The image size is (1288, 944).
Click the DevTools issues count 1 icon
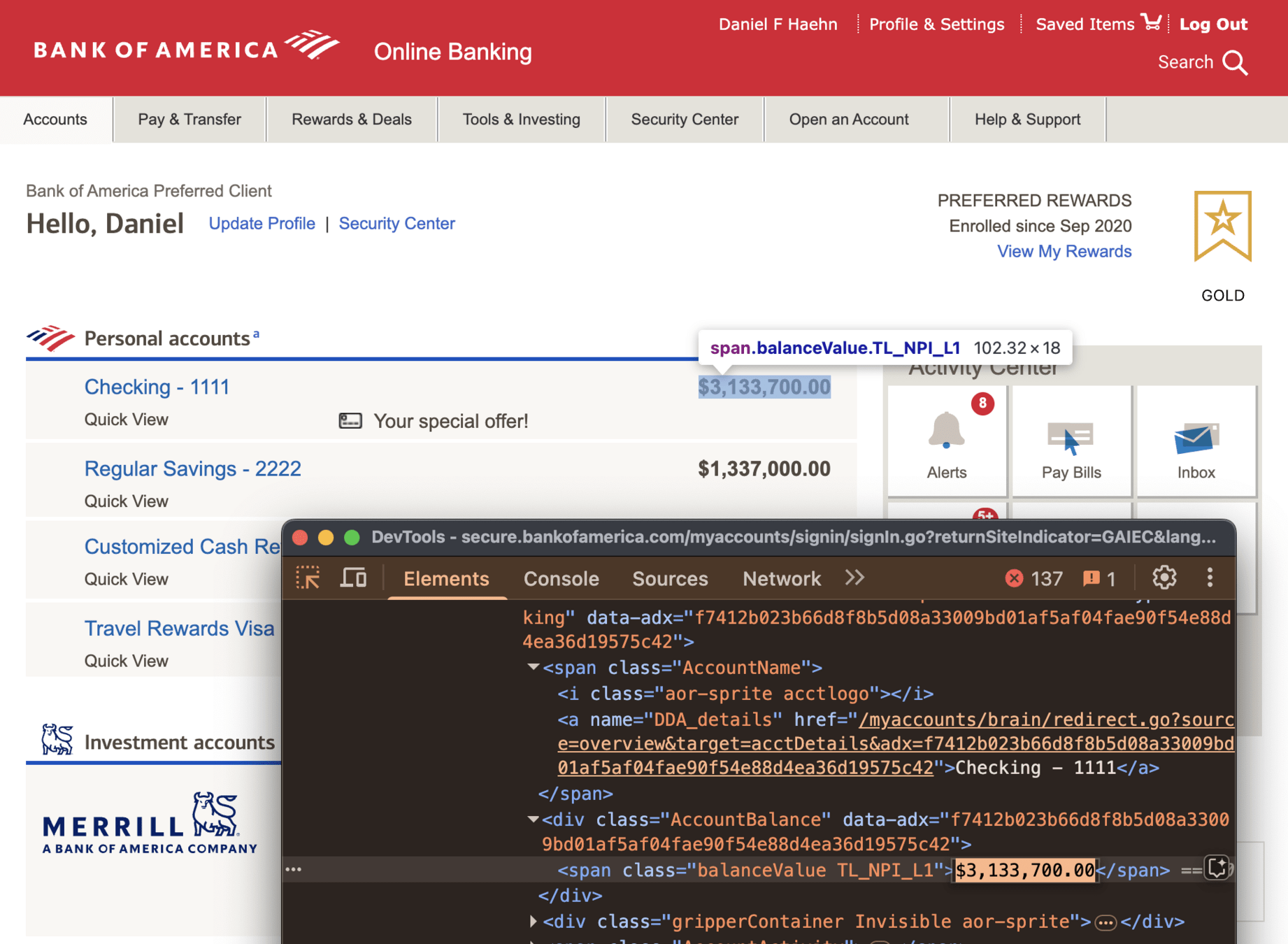[1100, 578]
